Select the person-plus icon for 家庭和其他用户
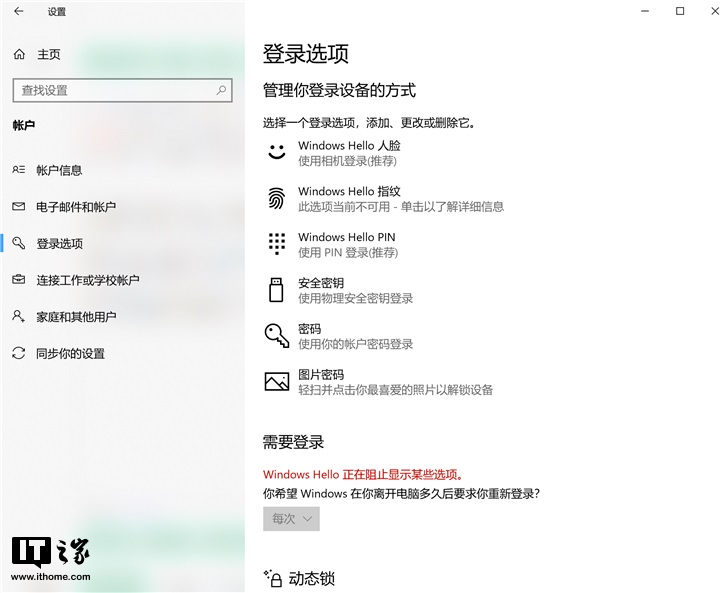The image size is (728, 593). (x=19, y=316)
